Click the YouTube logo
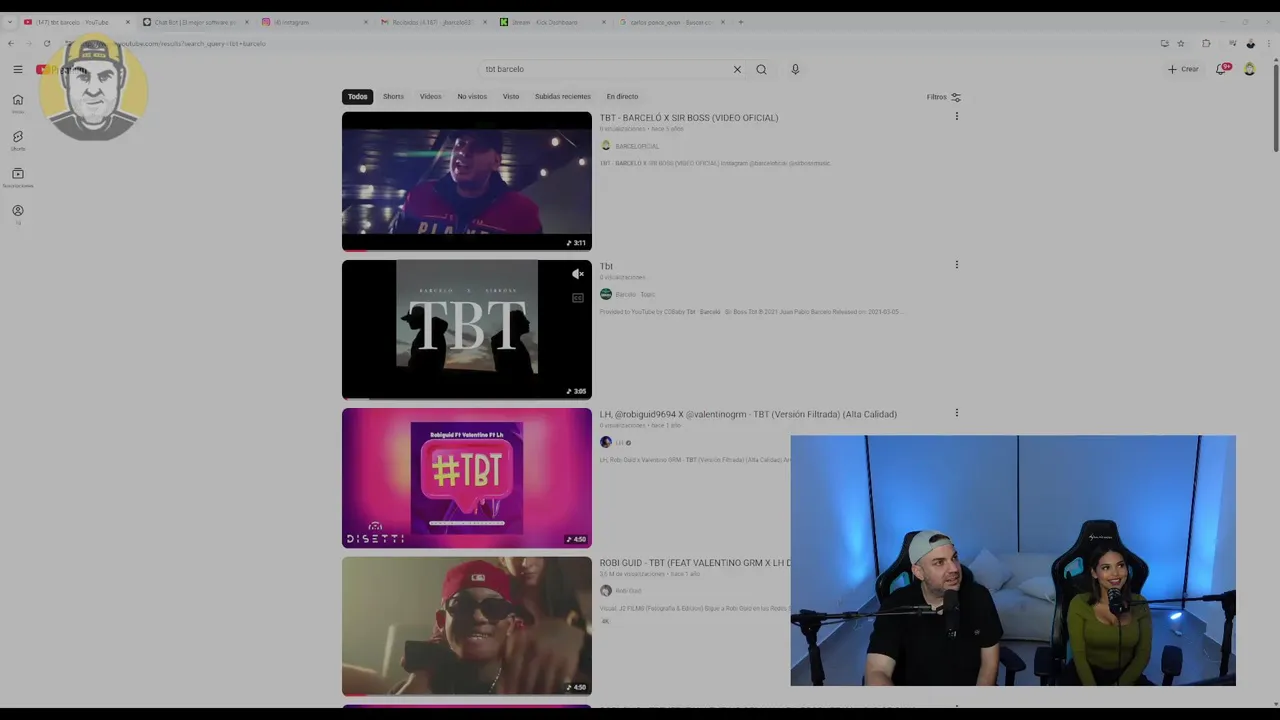Screen dimensions: 1280x720 point(62,69)
